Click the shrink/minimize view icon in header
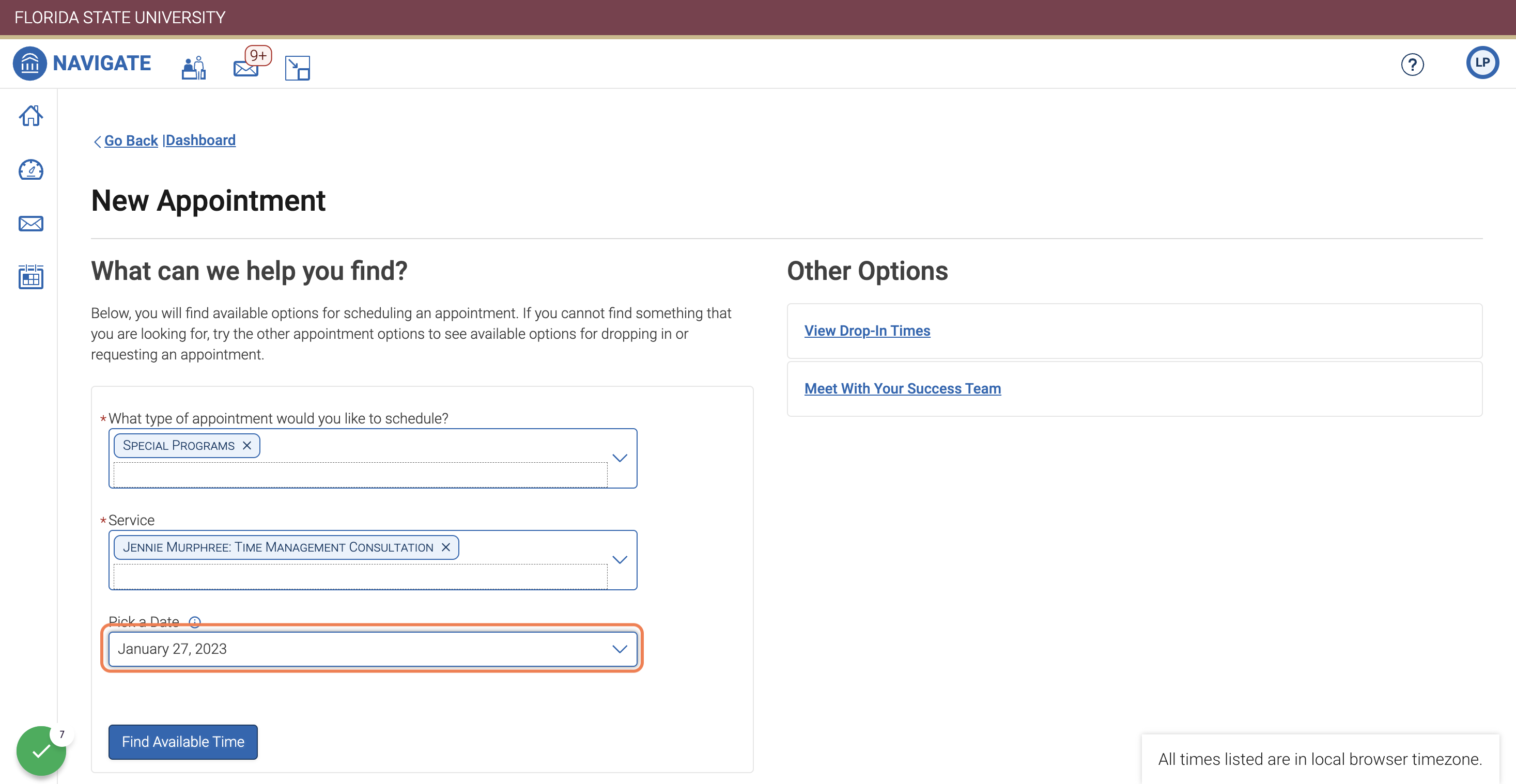 click(297, 68)
